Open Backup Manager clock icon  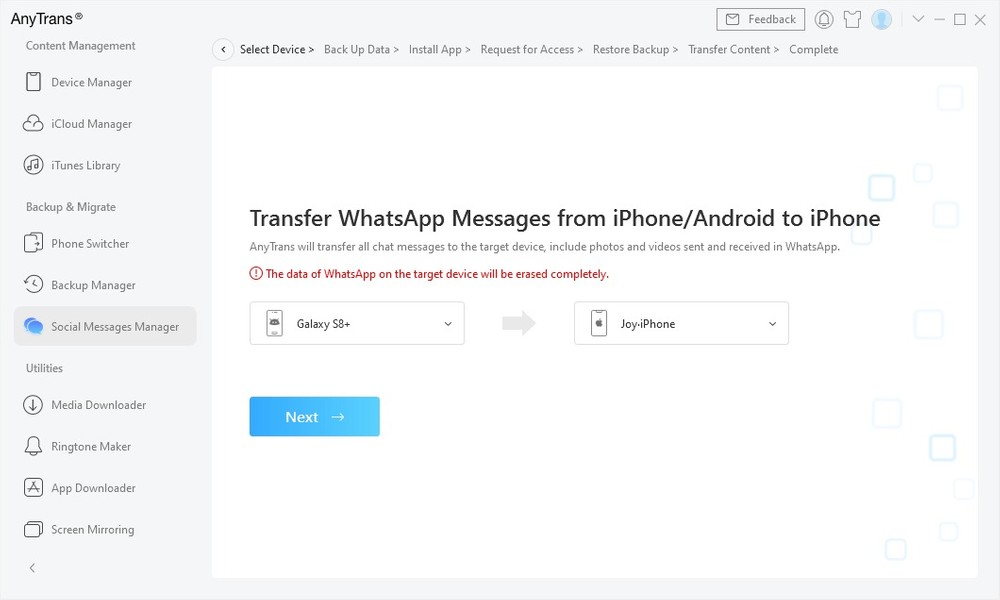coord(33,284)
